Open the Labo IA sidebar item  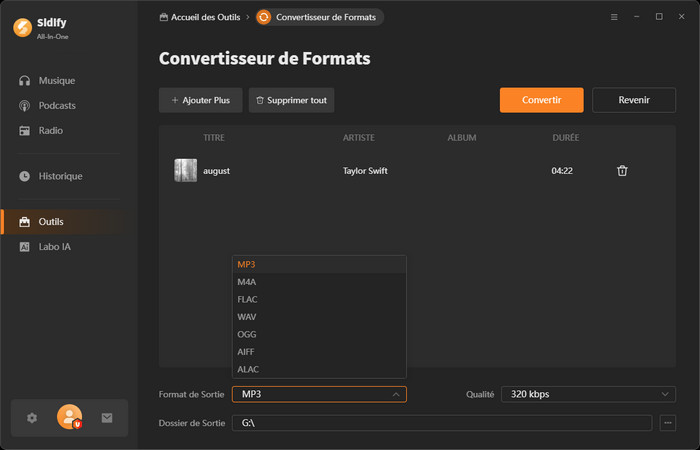click(x=54, y=246)
